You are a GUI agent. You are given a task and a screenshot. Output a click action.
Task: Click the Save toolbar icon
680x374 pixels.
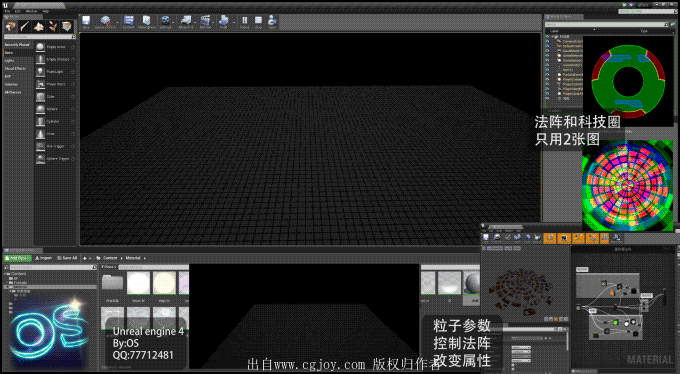[x=86, y=20]
